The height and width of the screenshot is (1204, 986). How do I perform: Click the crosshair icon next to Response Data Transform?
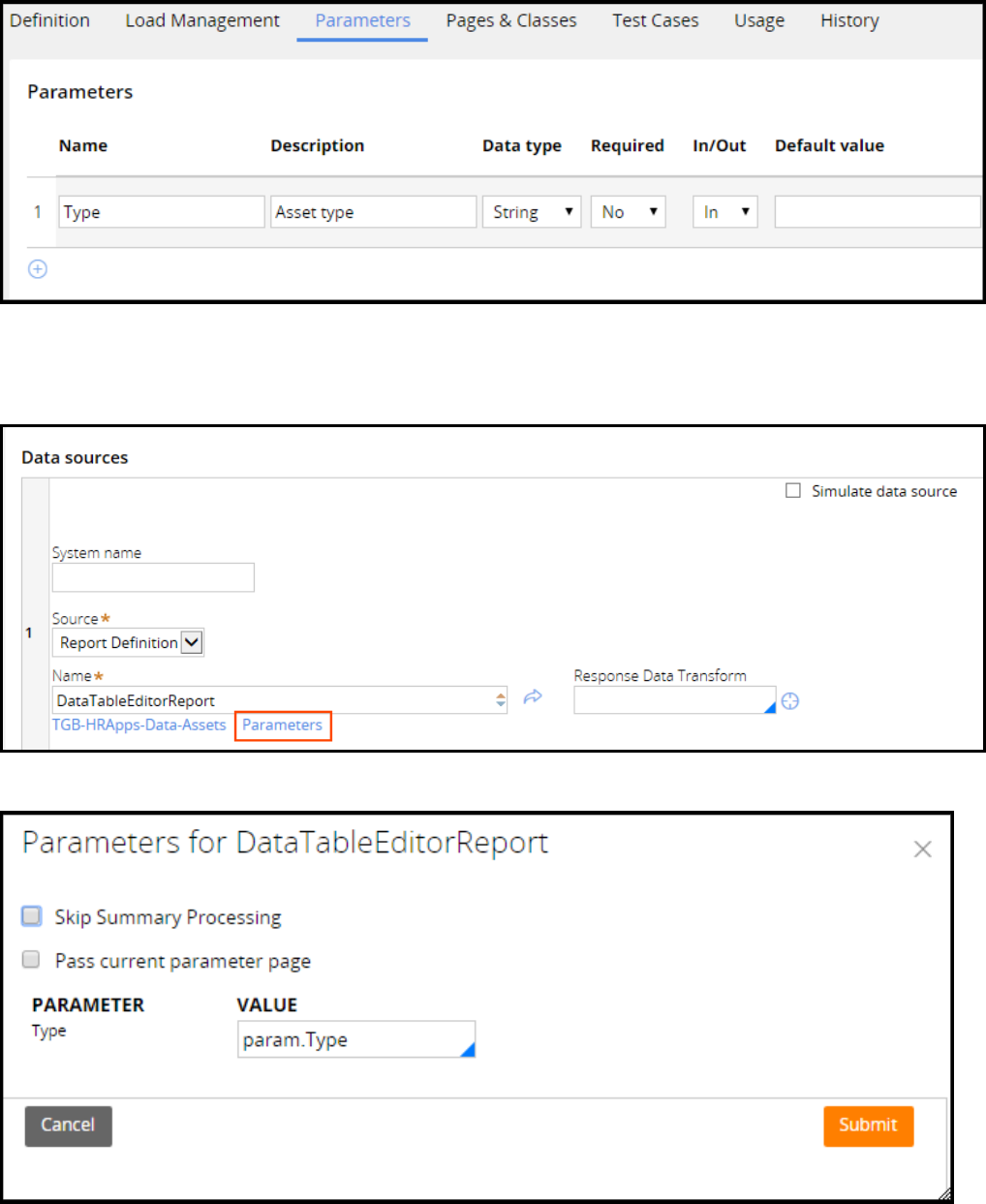coord(790,701)
